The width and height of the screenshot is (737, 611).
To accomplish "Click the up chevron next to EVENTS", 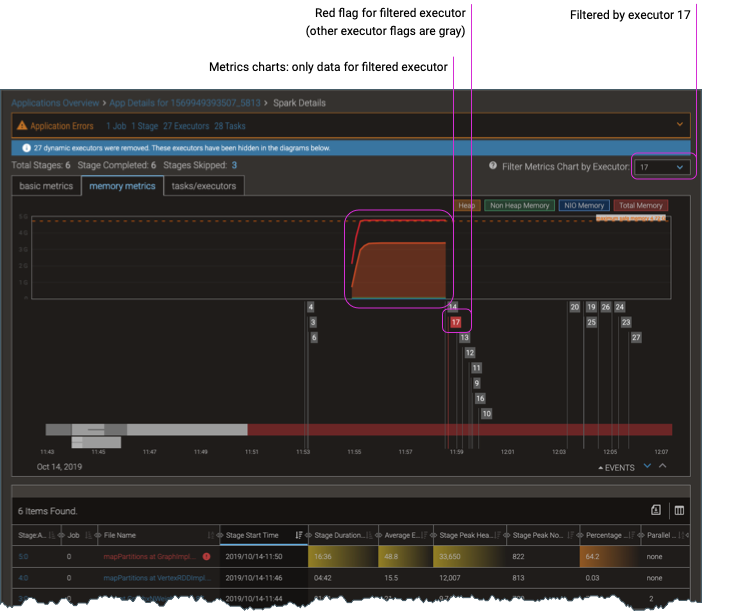I will point(663,466).
